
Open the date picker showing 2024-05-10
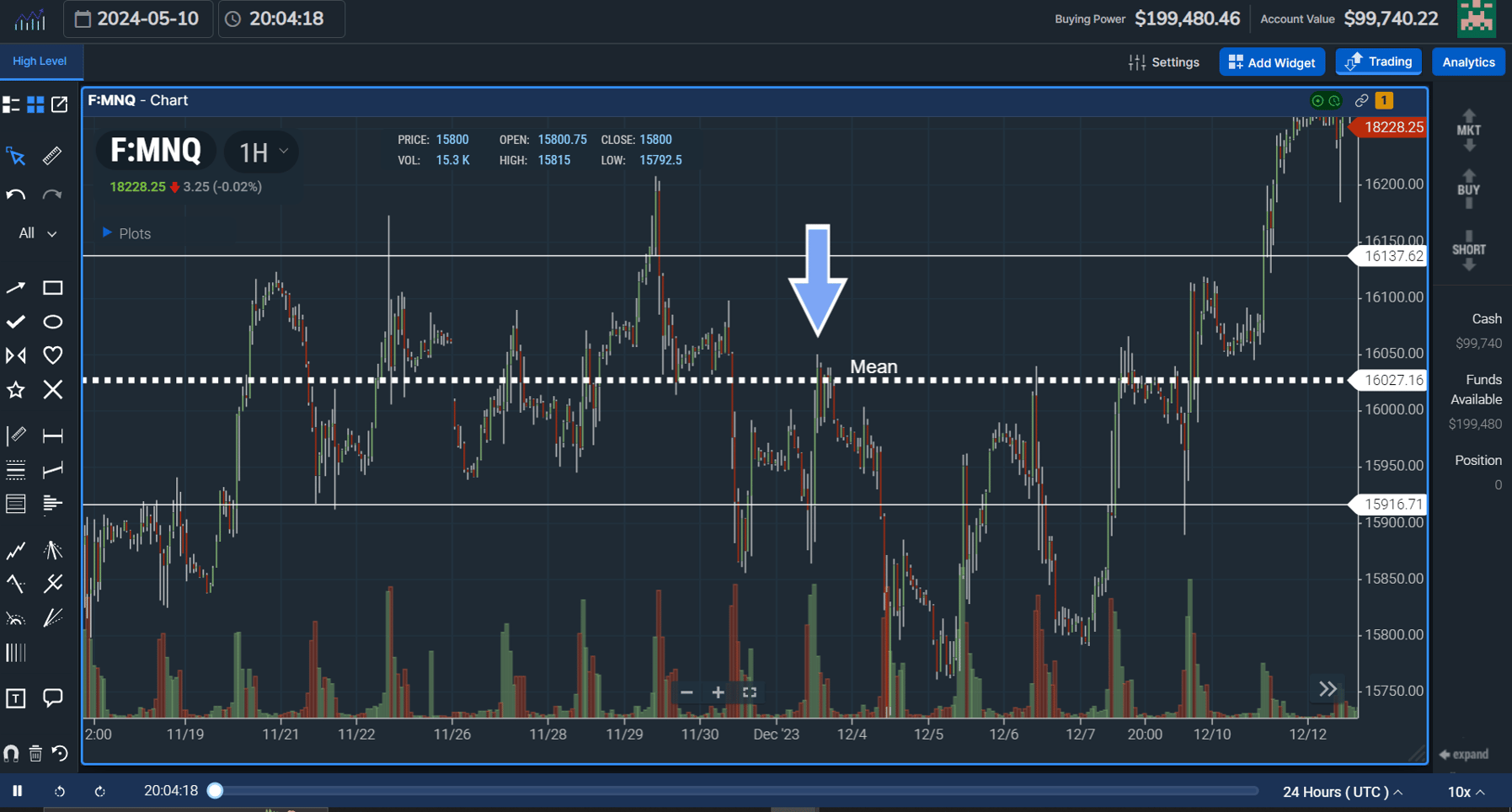coord(137,19)
